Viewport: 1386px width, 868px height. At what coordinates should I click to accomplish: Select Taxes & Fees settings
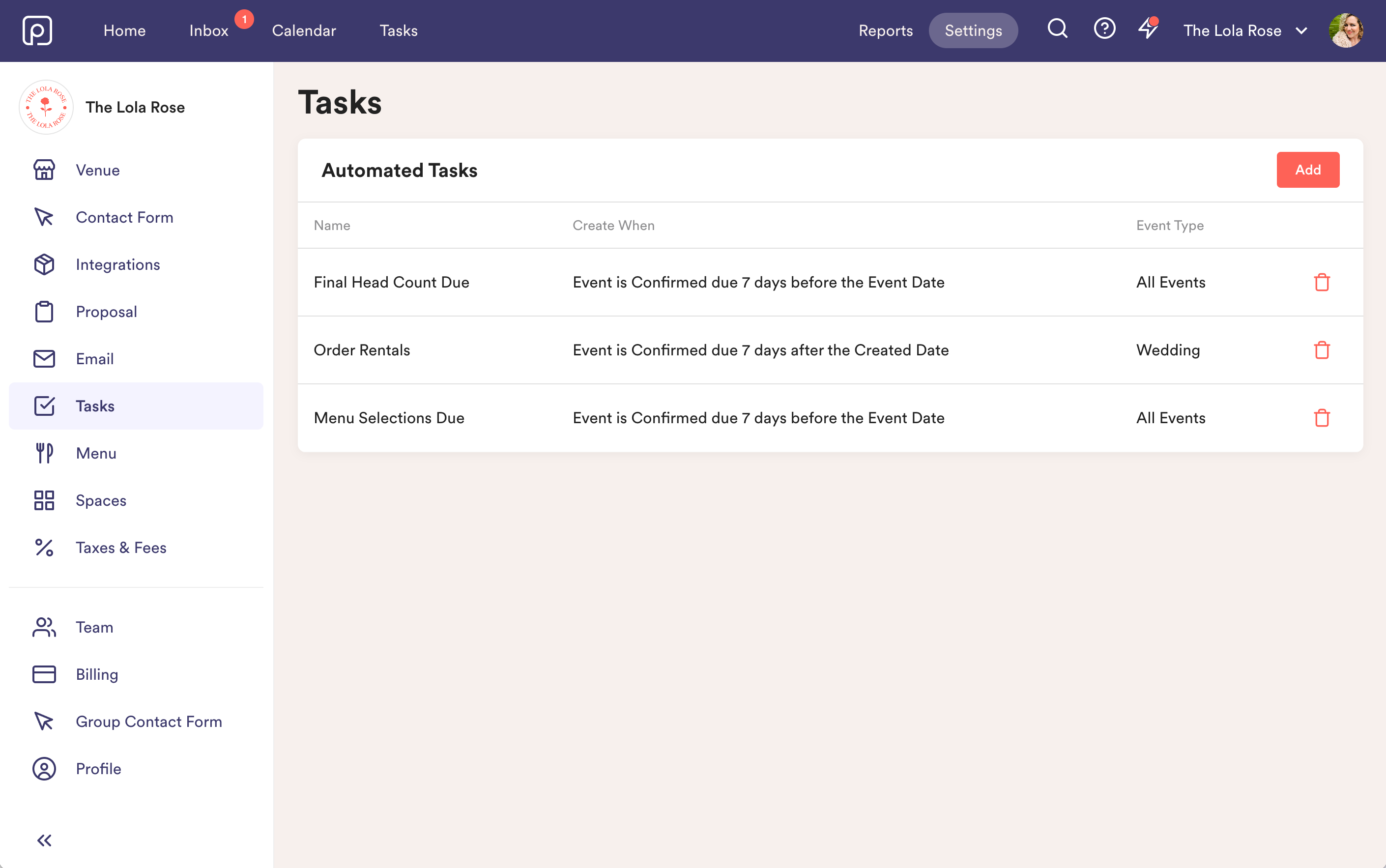120,548
